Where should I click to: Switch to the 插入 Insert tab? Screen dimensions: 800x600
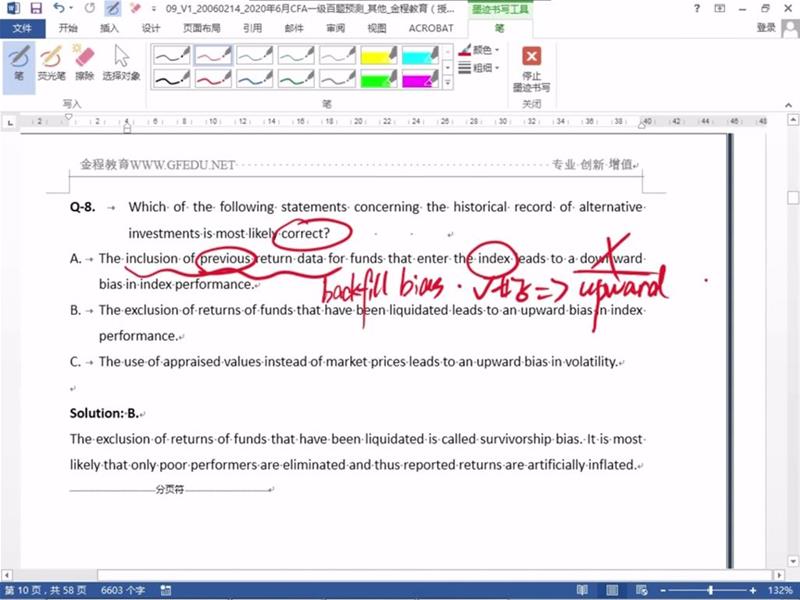(109, 28)
